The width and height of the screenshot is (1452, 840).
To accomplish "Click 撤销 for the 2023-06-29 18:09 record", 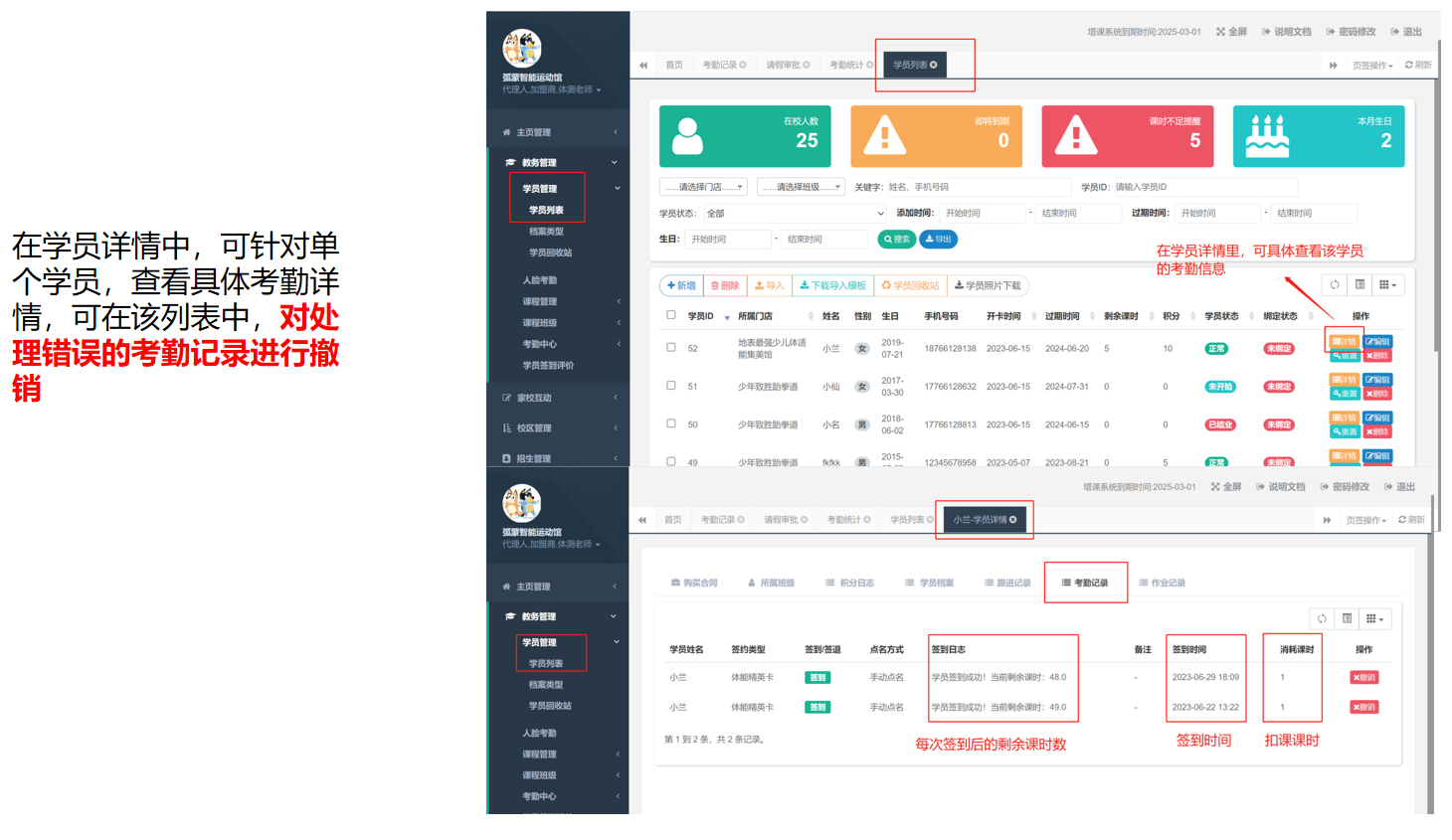I will (1363, 678).
